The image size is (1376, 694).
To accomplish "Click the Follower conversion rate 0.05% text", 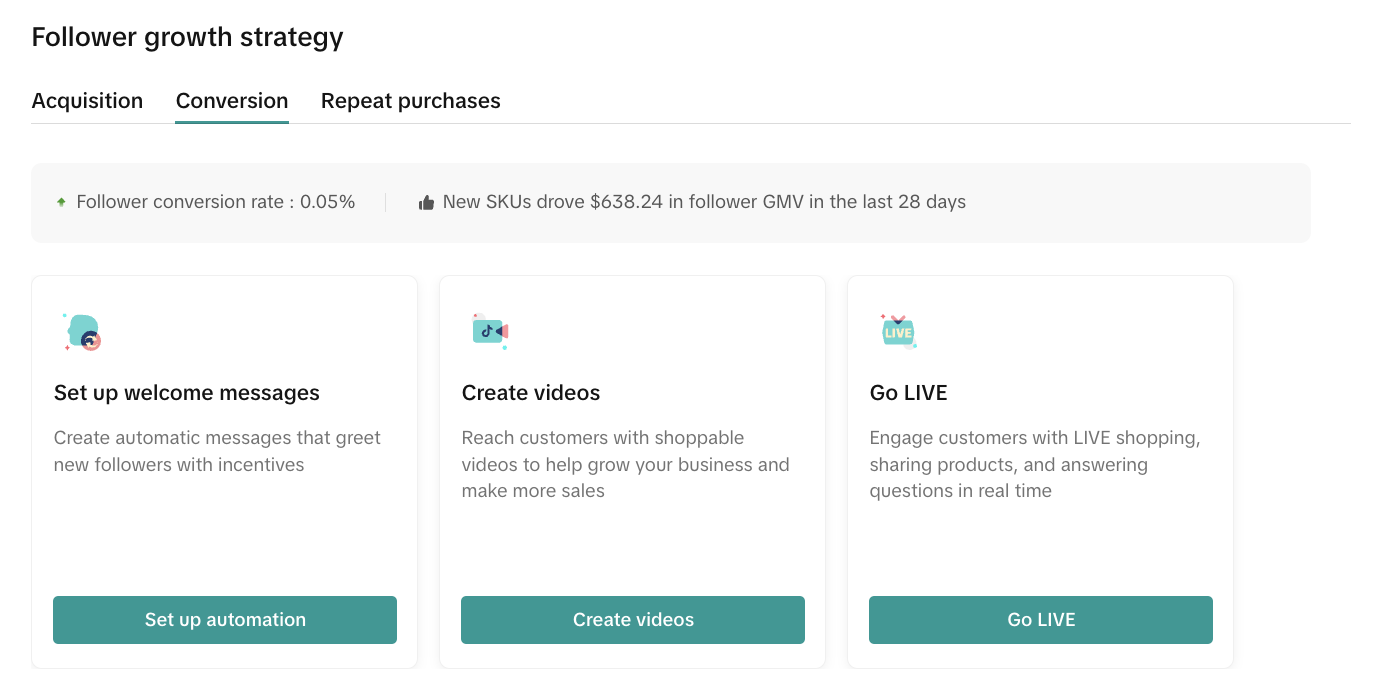I will pyautogui.click(x=215, y=202).
